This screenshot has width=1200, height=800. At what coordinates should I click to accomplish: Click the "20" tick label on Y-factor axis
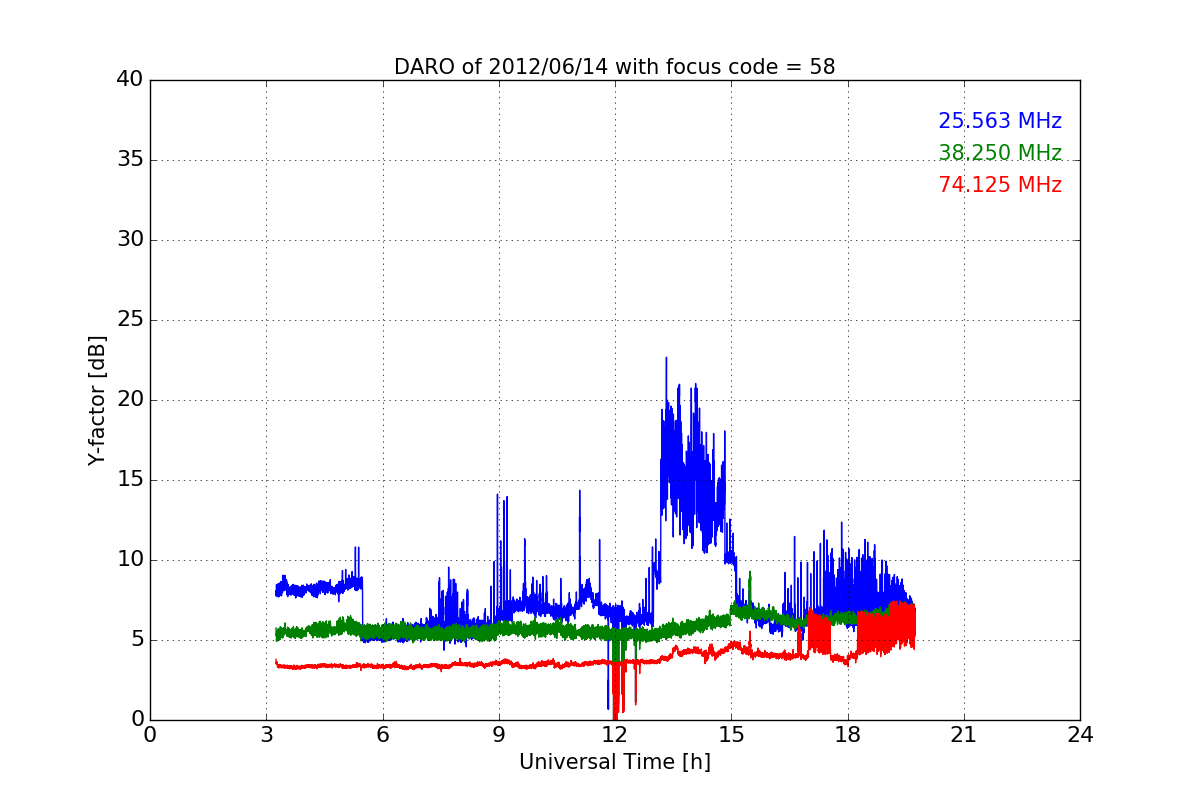[130, 400]
